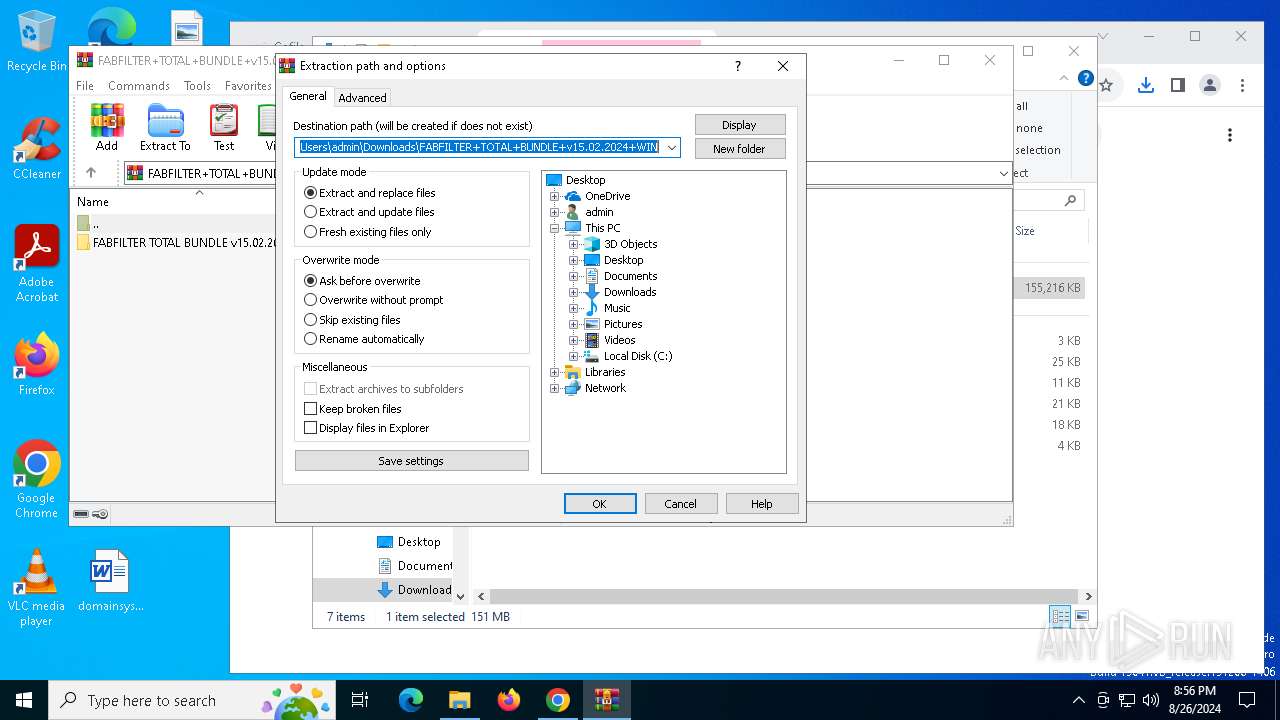Click Chrome downloads icon in browser toolbar
This screenshot has height=720, width=1280.
click(1146, 85)
